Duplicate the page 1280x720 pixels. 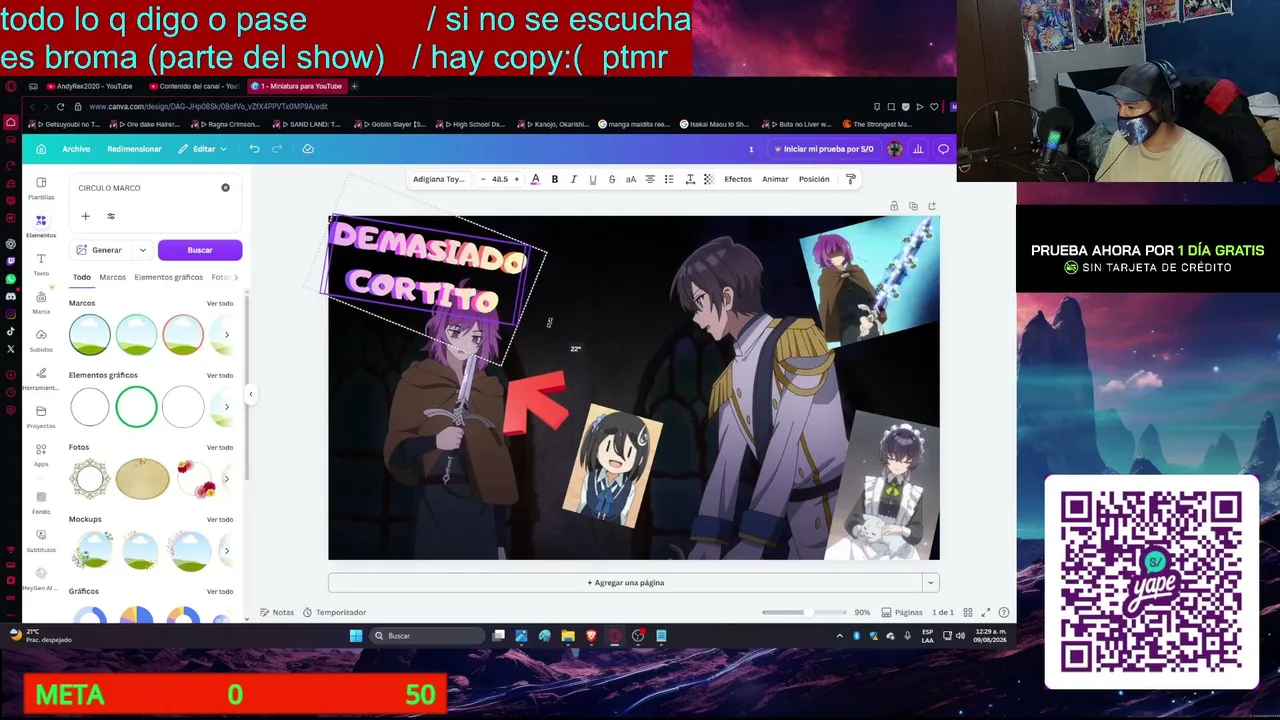pos(913,206)
